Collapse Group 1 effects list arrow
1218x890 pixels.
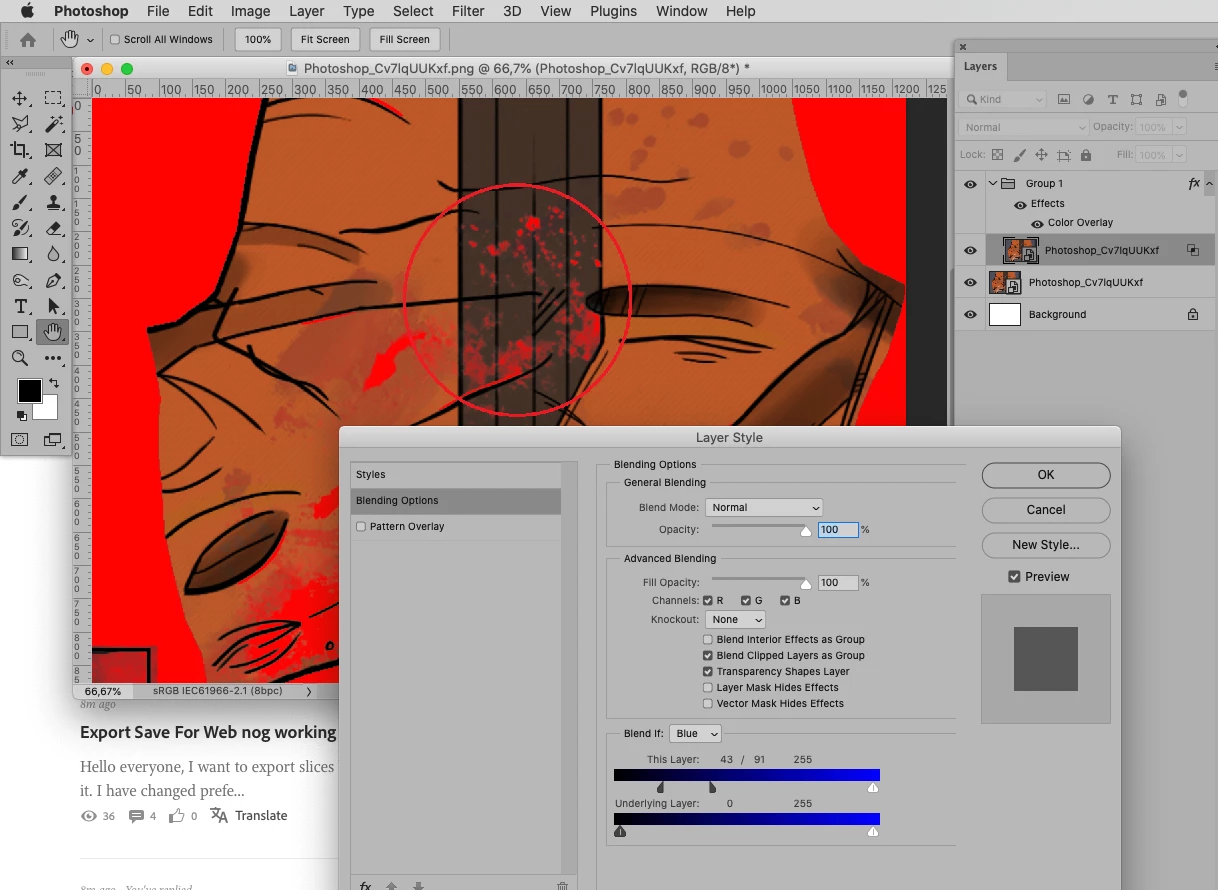click(x=1209, y=184)
